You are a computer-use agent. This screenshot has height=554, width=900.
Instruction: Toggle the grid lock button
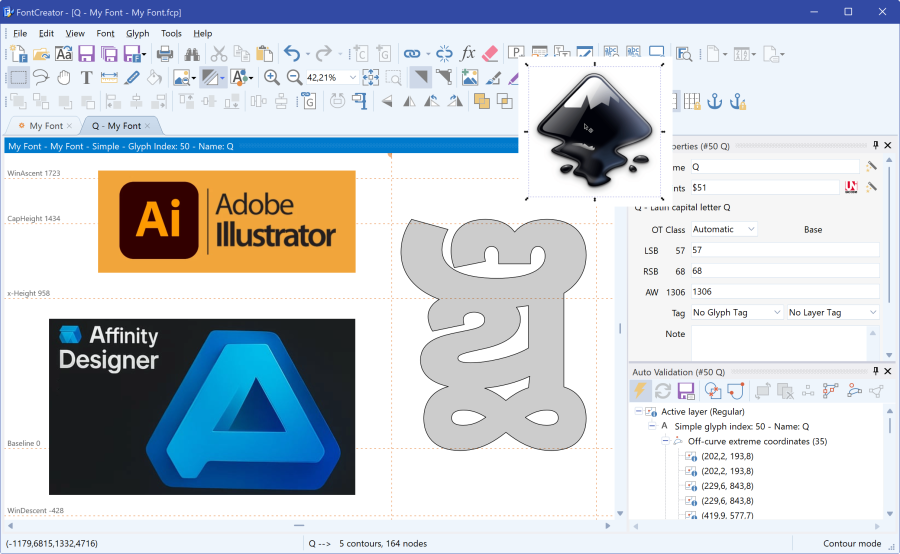click(692, 102)
